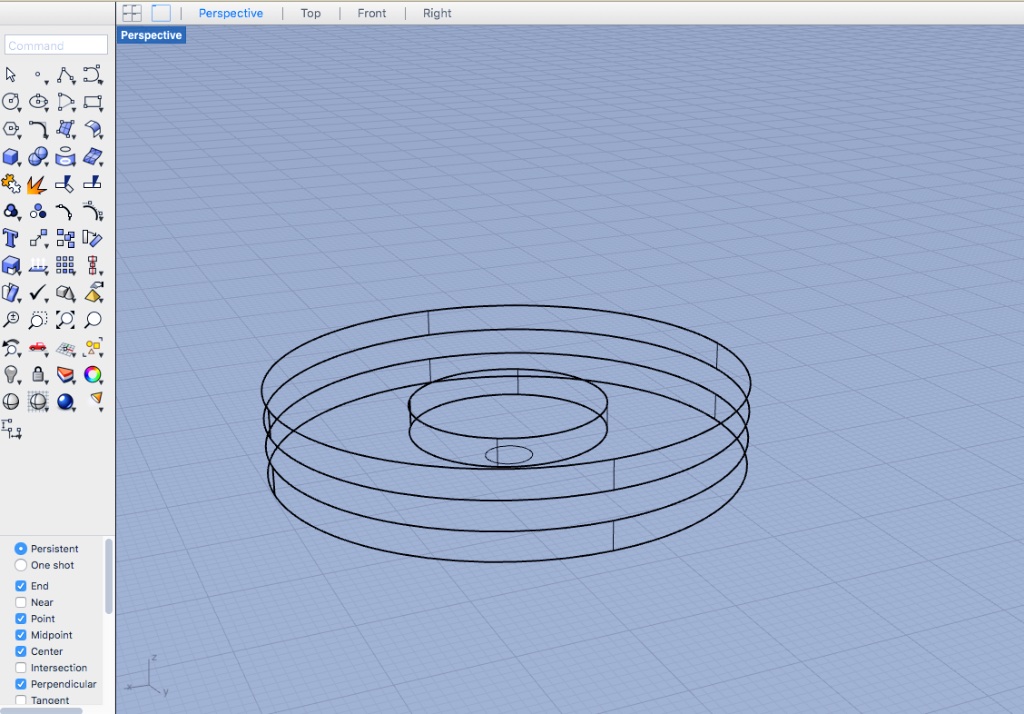
Task: Switch to the Right view tab
Action: pos(437,13)
